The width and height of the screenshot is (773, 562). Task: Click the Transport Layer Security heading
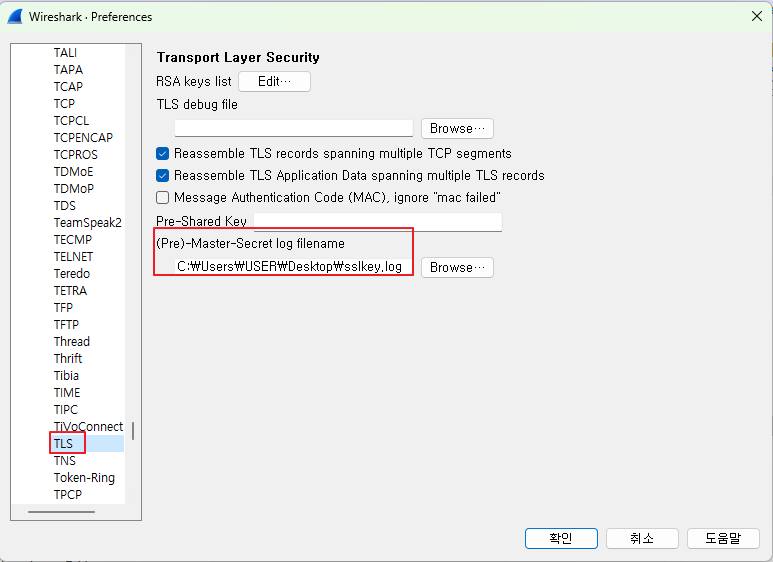(x=238, y=58)
